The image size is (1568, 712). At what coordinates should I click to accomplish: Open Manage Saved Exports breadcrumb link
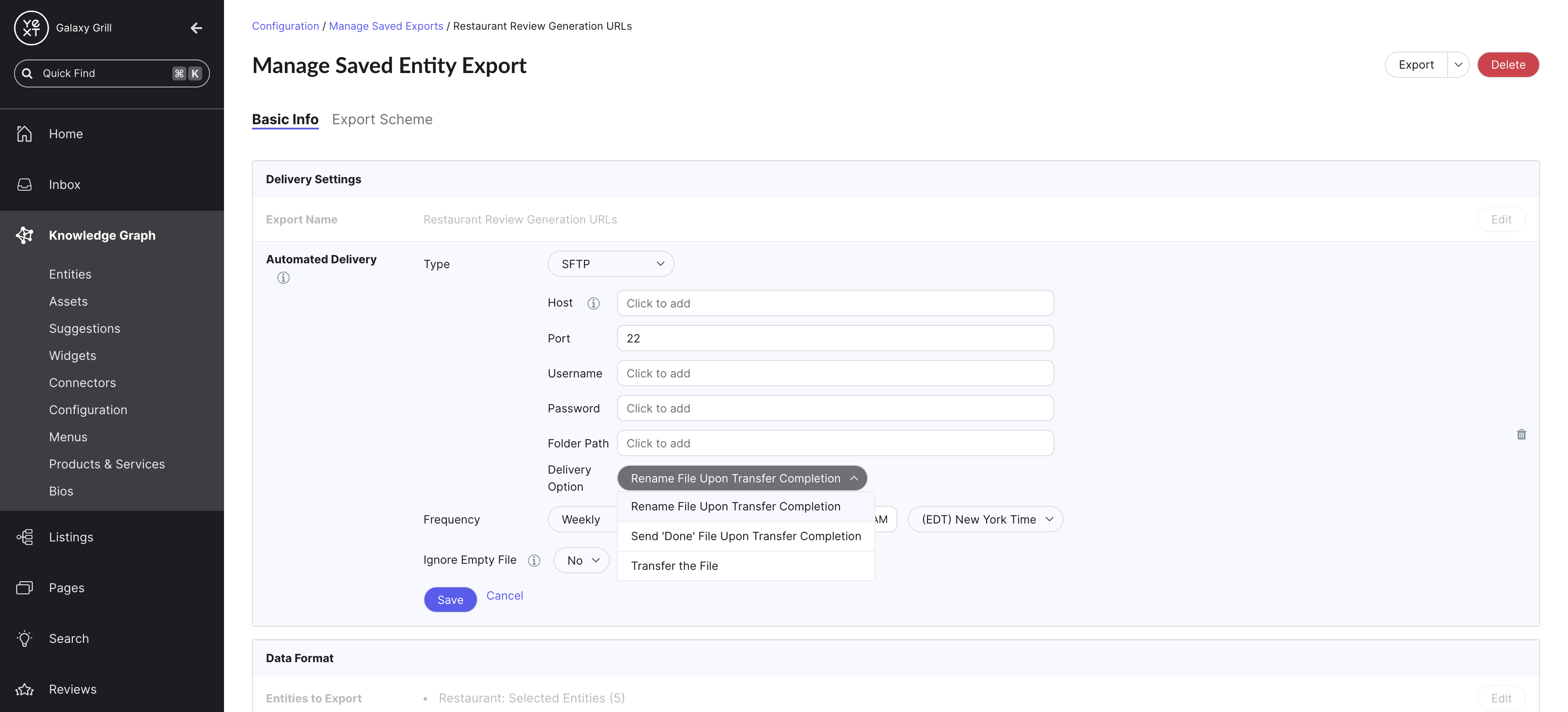pyautogui.click(x=386, y=26)
